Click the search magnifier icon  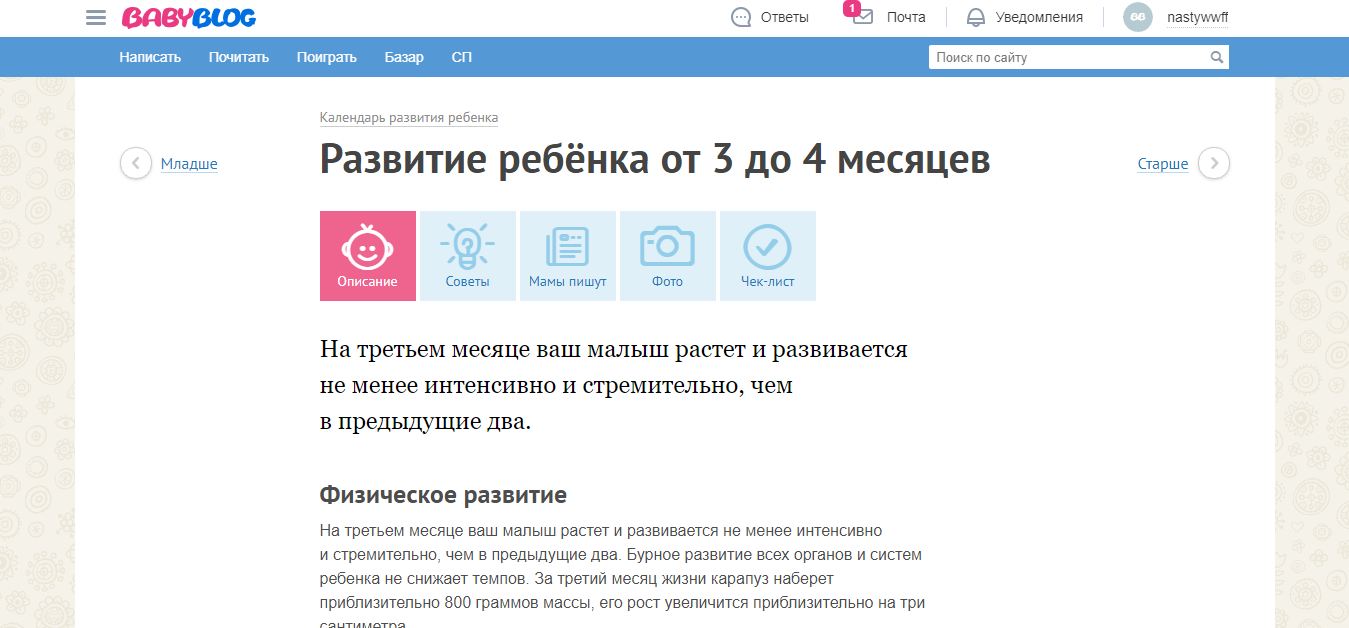(1217, 57)
